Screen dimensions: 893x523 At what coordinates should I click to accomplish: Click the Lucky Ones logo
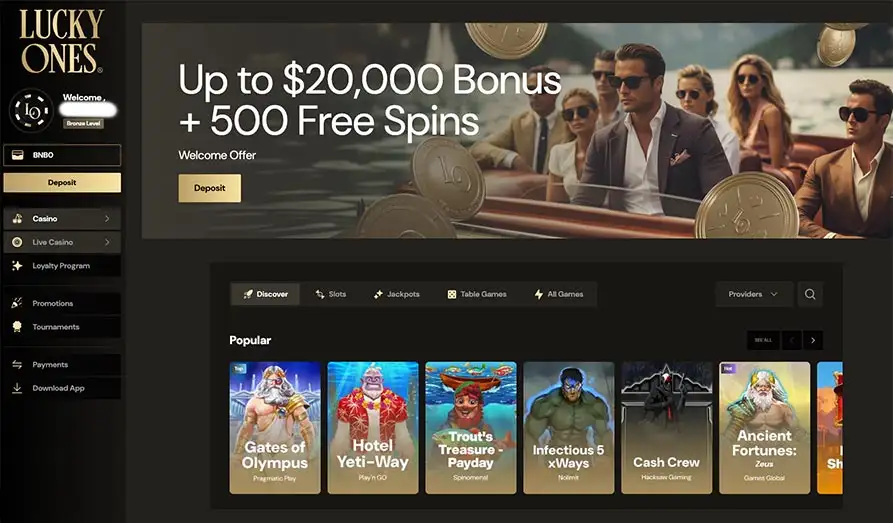[62, 42]
